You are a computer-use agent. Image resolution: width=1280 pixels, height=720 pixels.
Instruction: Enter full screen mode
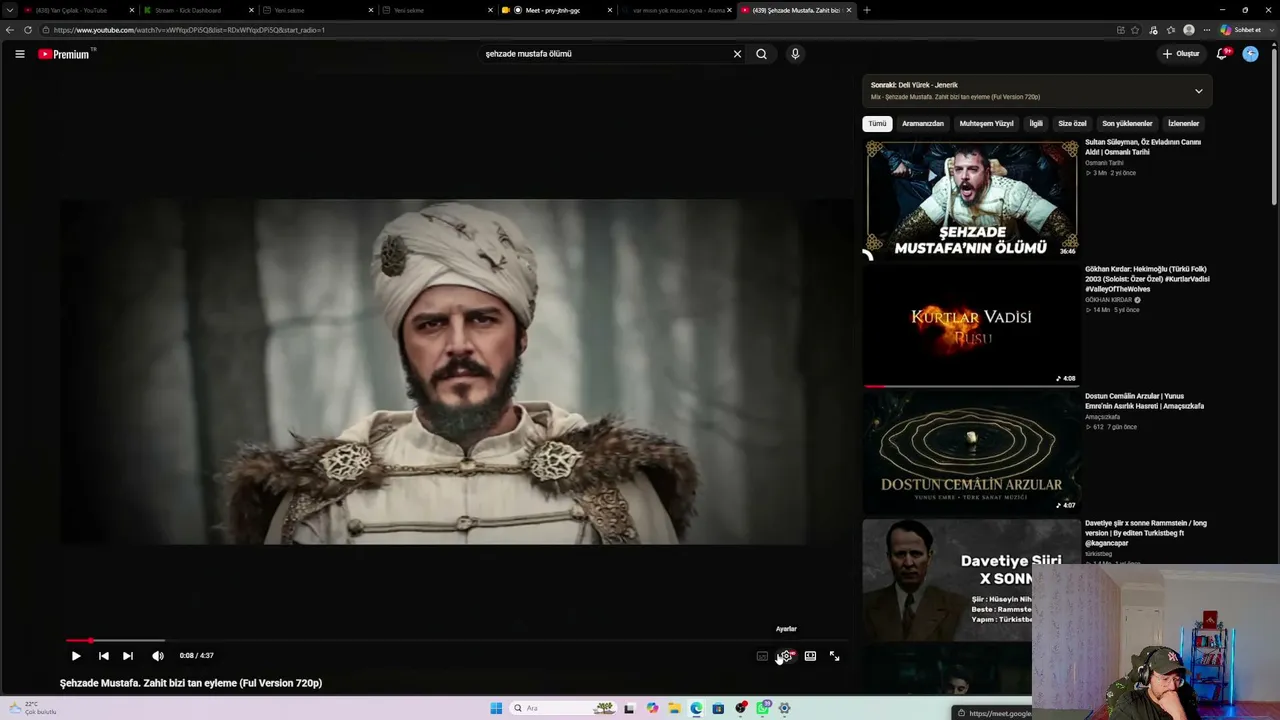tap(835, 656)
